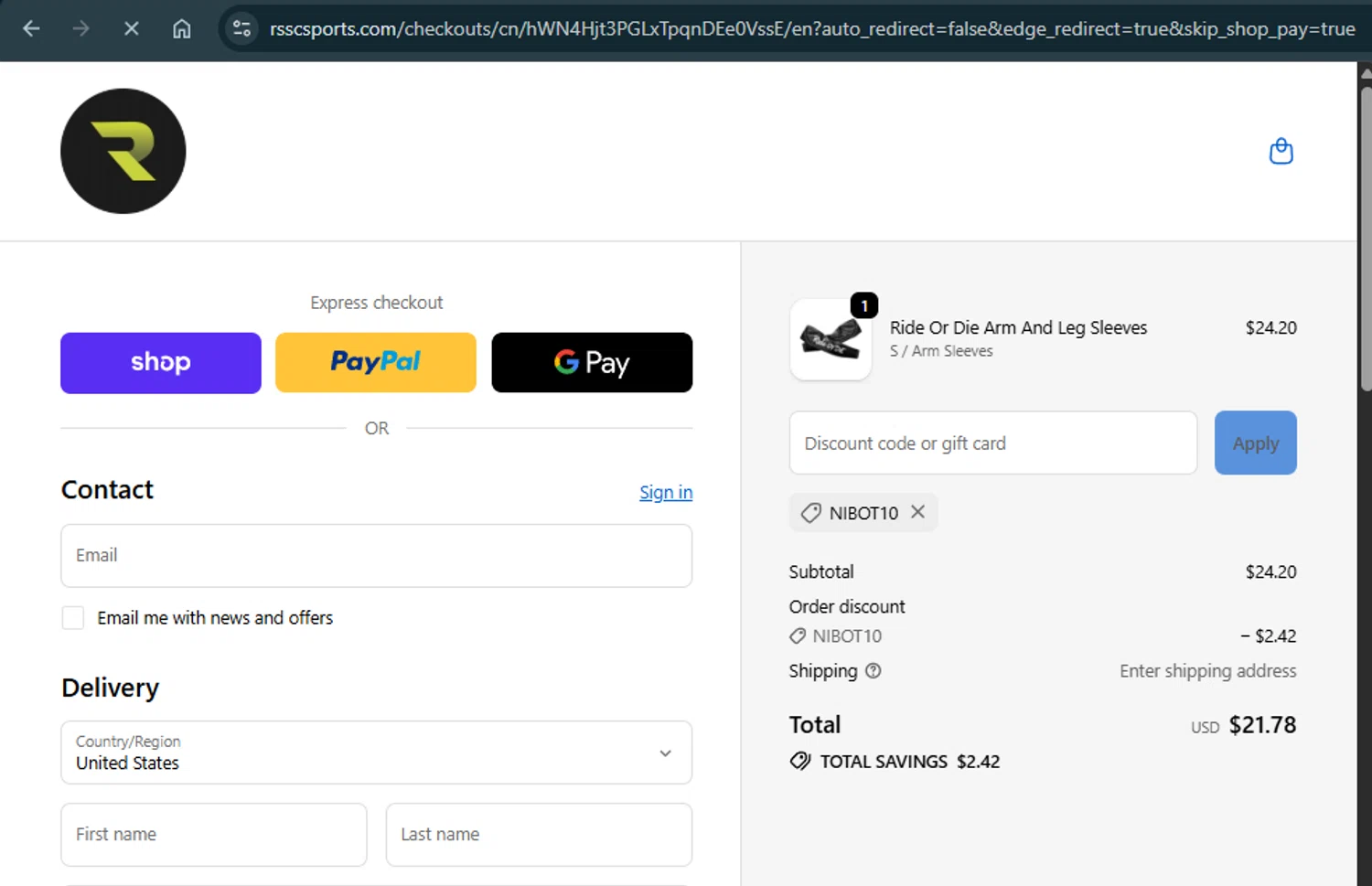Image resolution: width=1372 pixels, height=886 pixels.
Task: Choose PayPal express checkout
Action: (376, 362)
